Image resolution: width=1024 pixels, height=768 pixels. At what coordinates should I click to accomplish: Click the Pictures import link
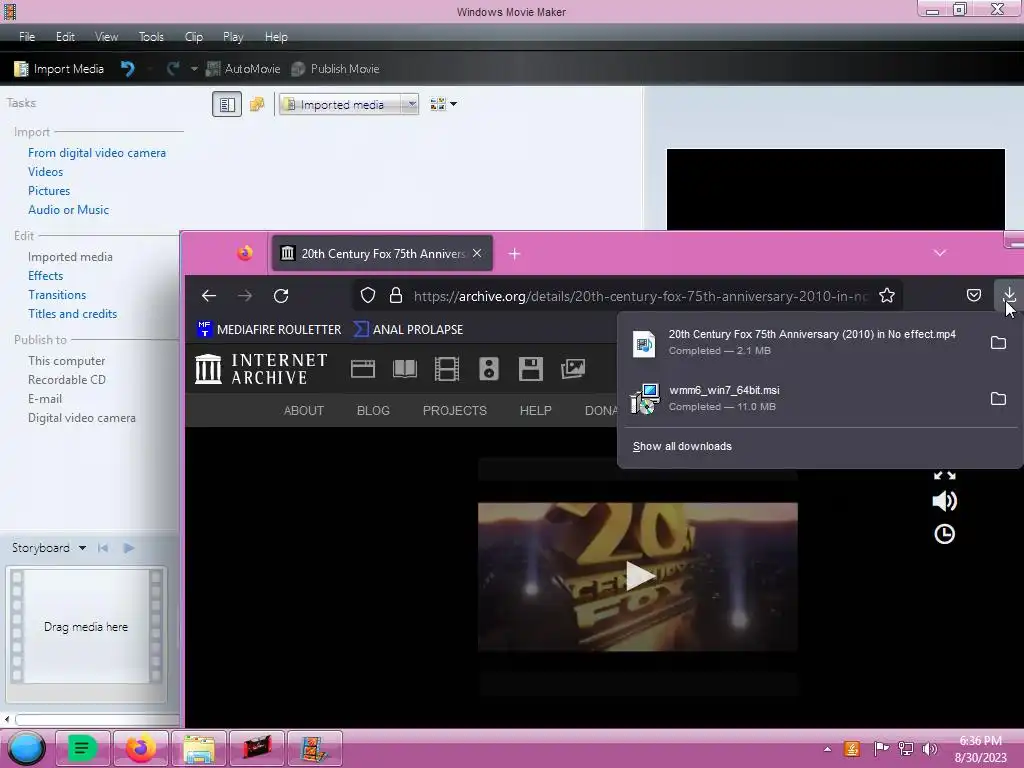pos(48,191)
